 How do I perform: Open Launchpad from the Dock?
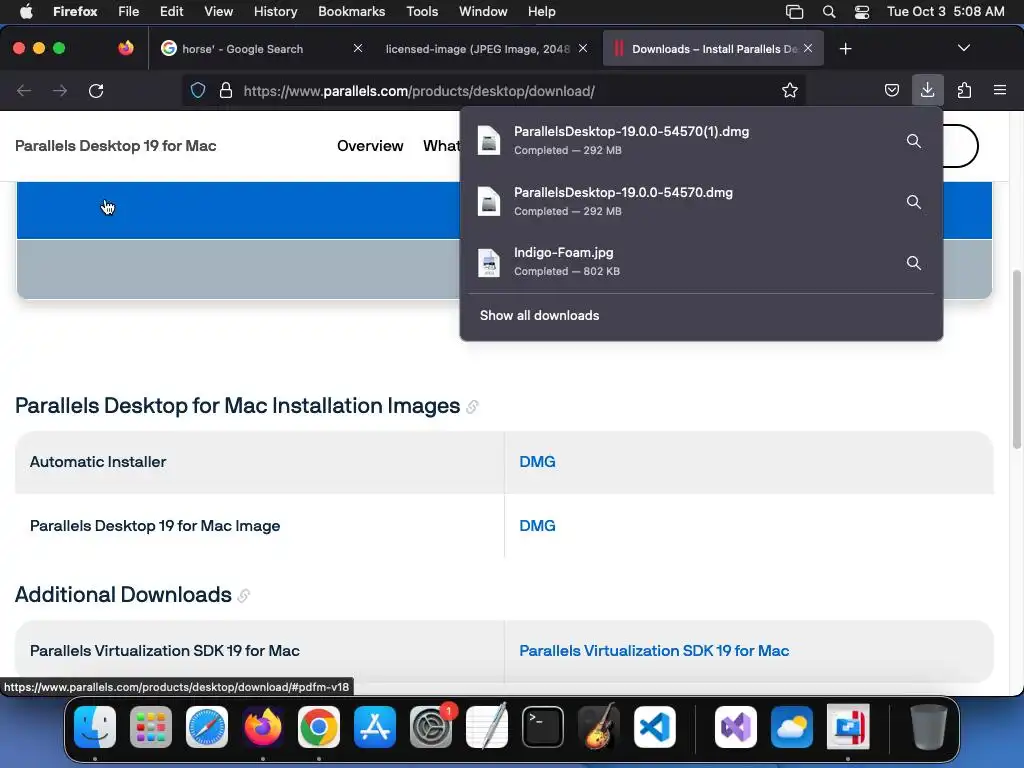(x=151, y=727)
